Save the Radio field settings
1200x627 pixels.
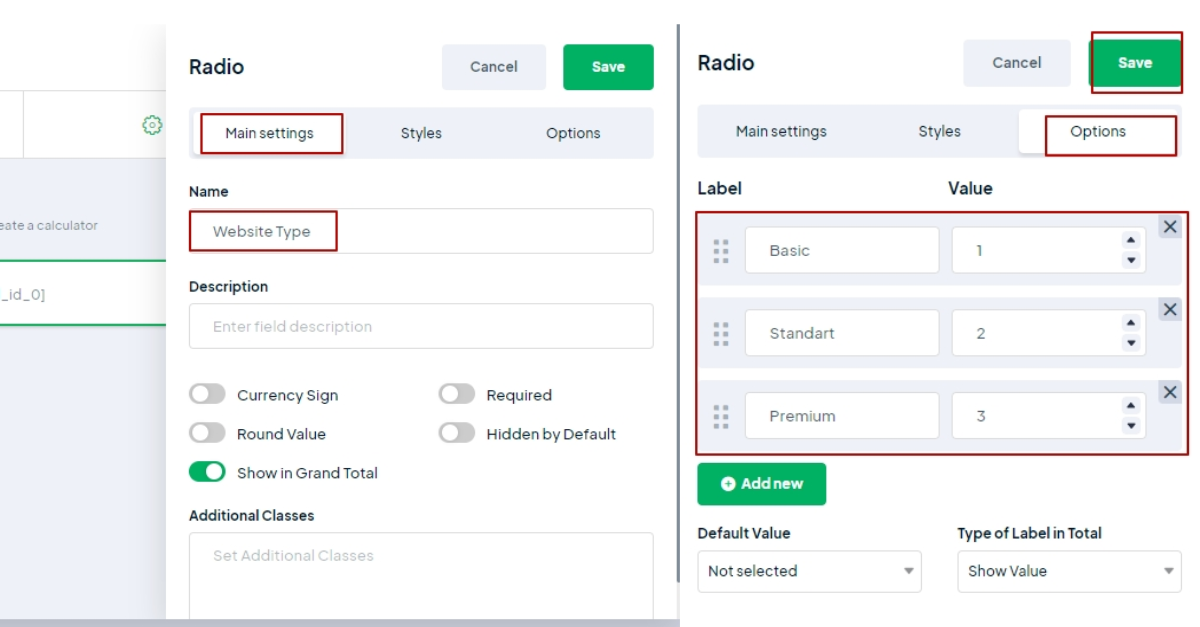coord(1135,62)
